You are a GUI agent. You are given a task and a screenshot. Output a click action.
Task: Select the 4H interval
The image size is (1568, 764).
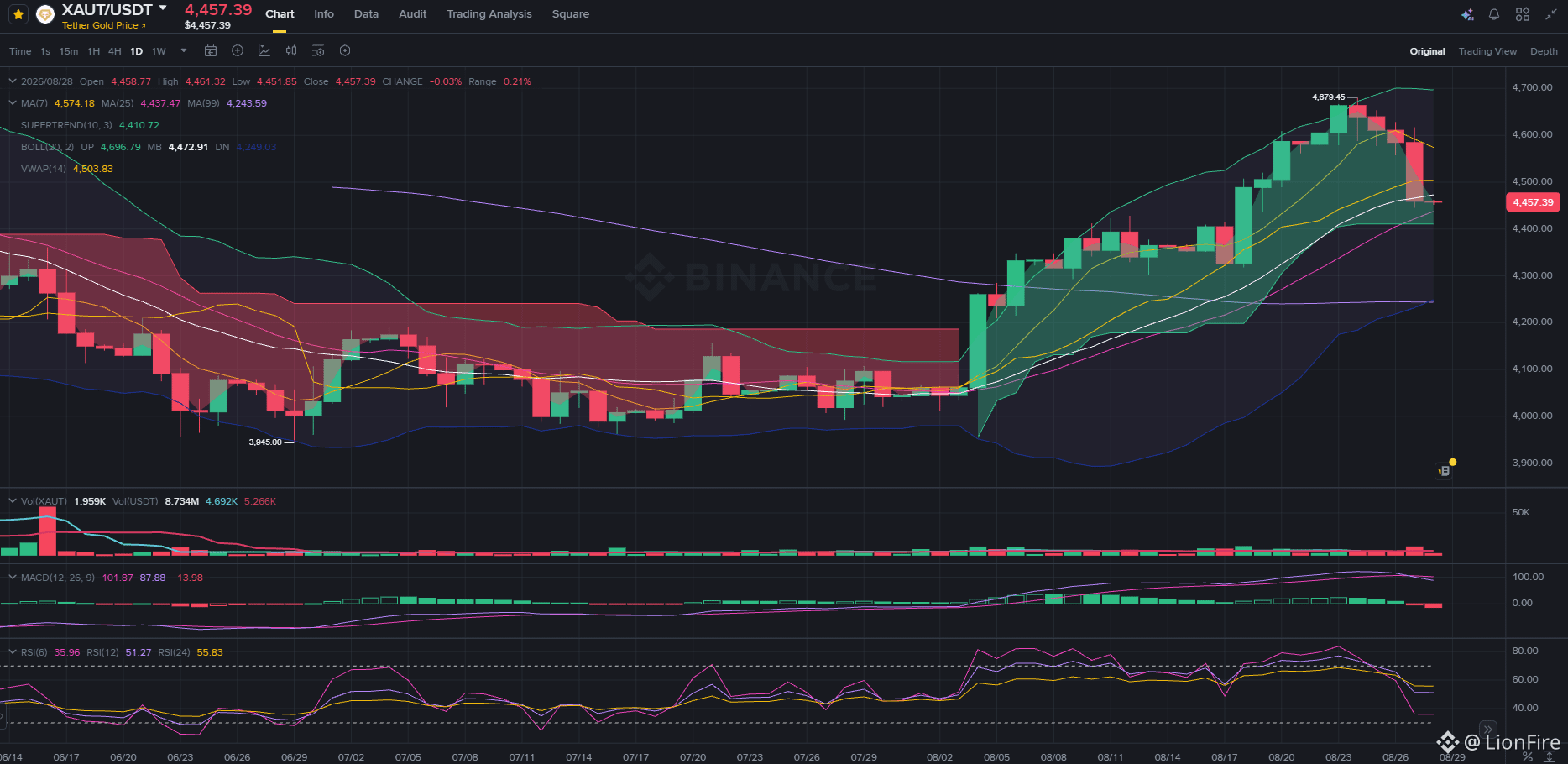pyautogui.click(x=115, y=51)
